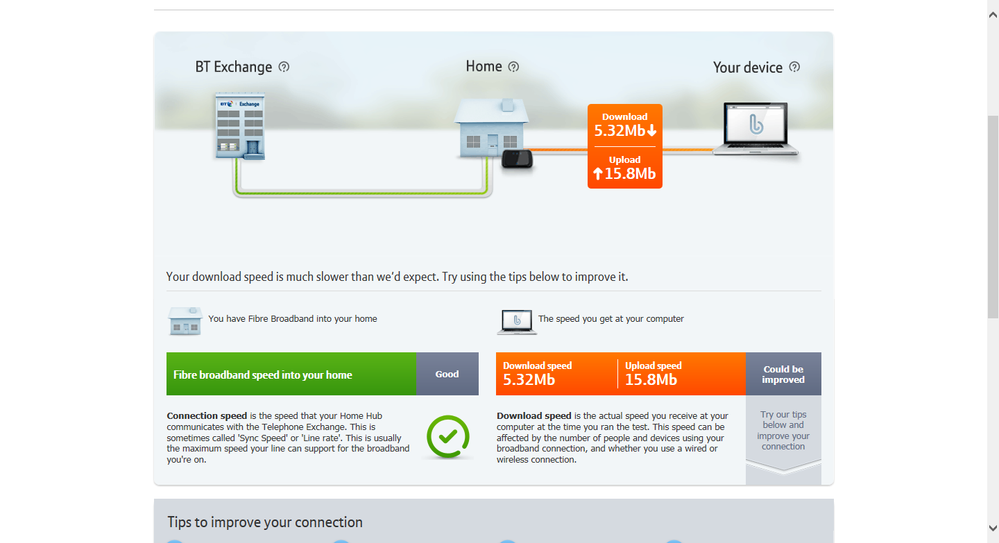
Task: Click the Your device heading text
Action: [747, 68]
